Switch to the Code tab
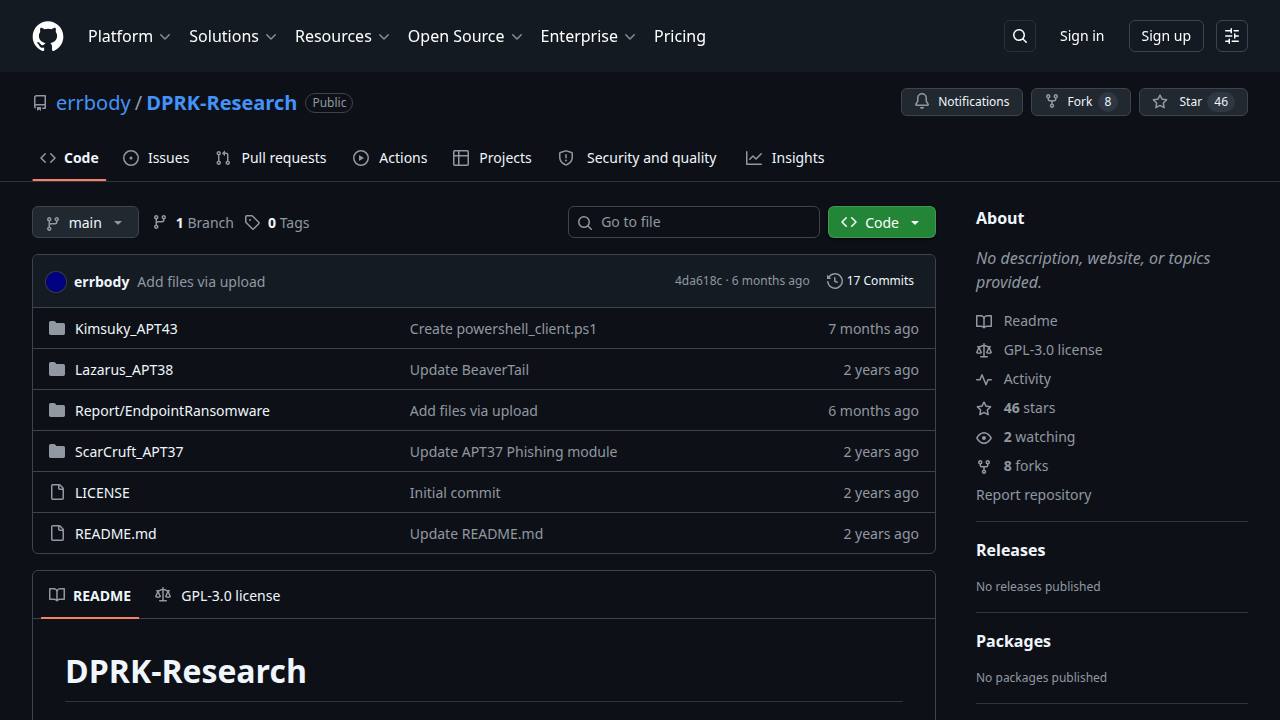 coord(69,158)
